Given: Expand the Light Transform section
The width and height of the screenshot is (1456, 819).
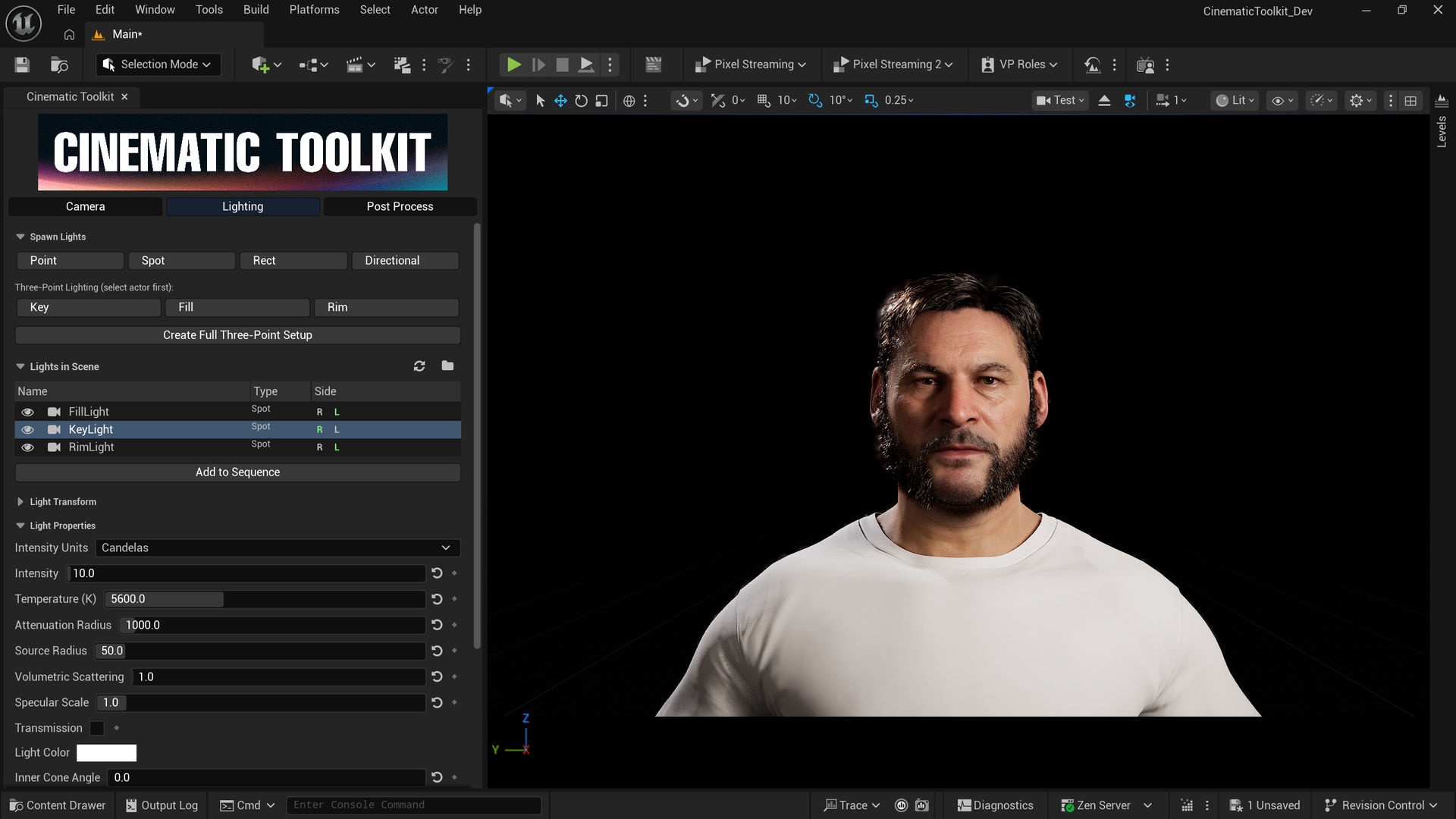Looking at the screenshot, I should pos(20,502).
